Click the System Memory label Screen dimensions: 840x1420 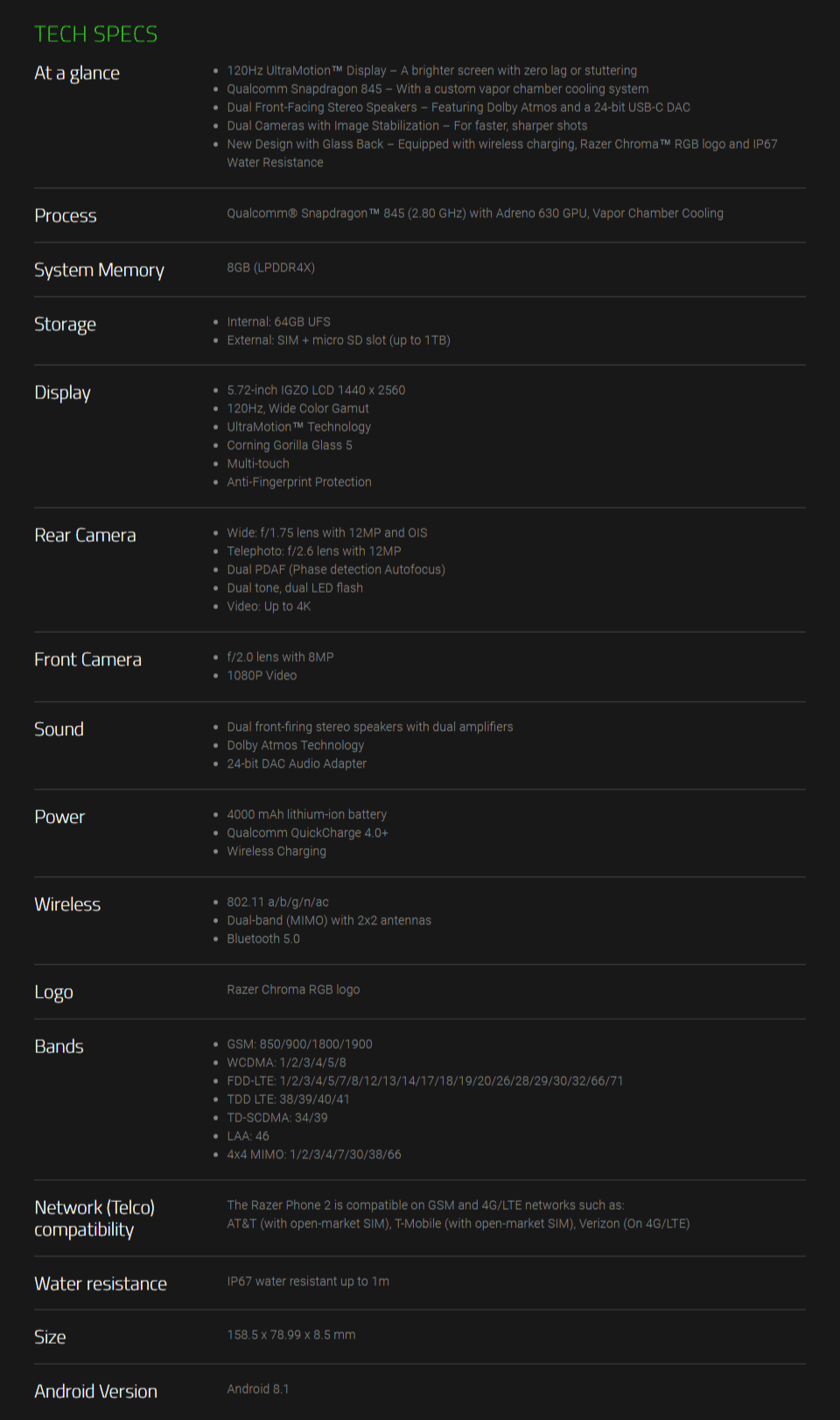99,271
